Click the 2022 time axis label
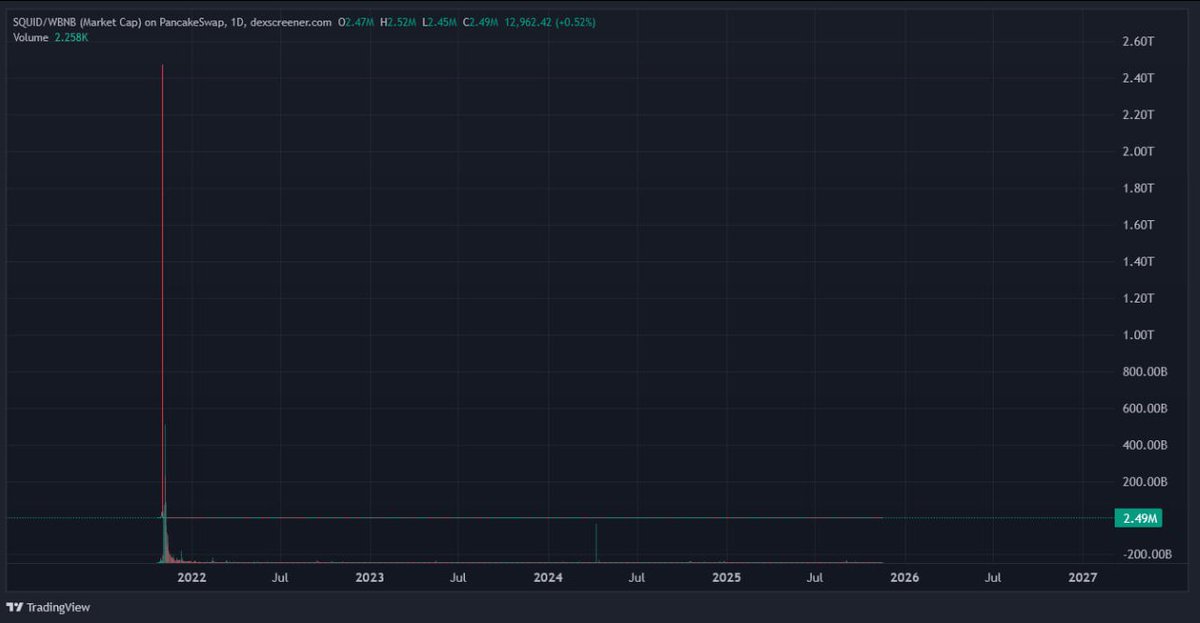This screenshot has width=1200, height=623. pos(191,577)
